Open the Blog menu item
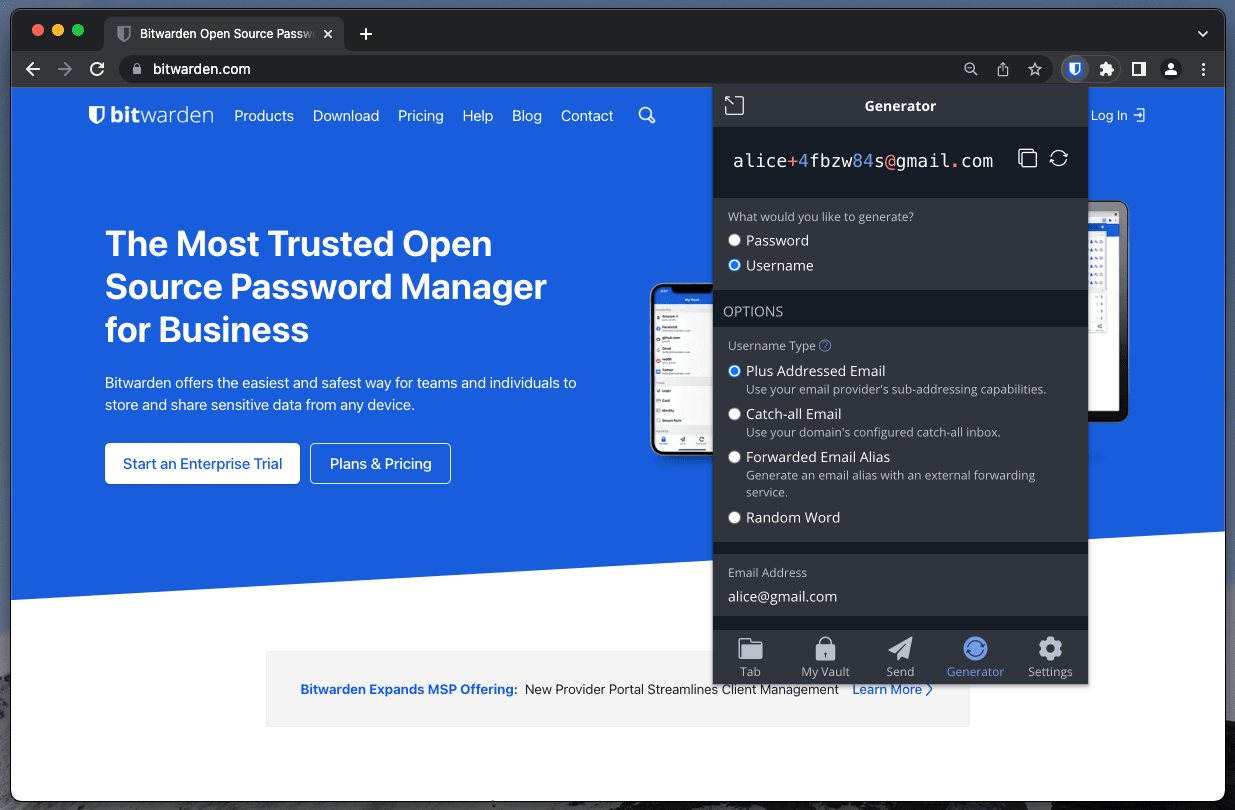1235x810 pixels. pyautogui.click(x=527, y=116)
